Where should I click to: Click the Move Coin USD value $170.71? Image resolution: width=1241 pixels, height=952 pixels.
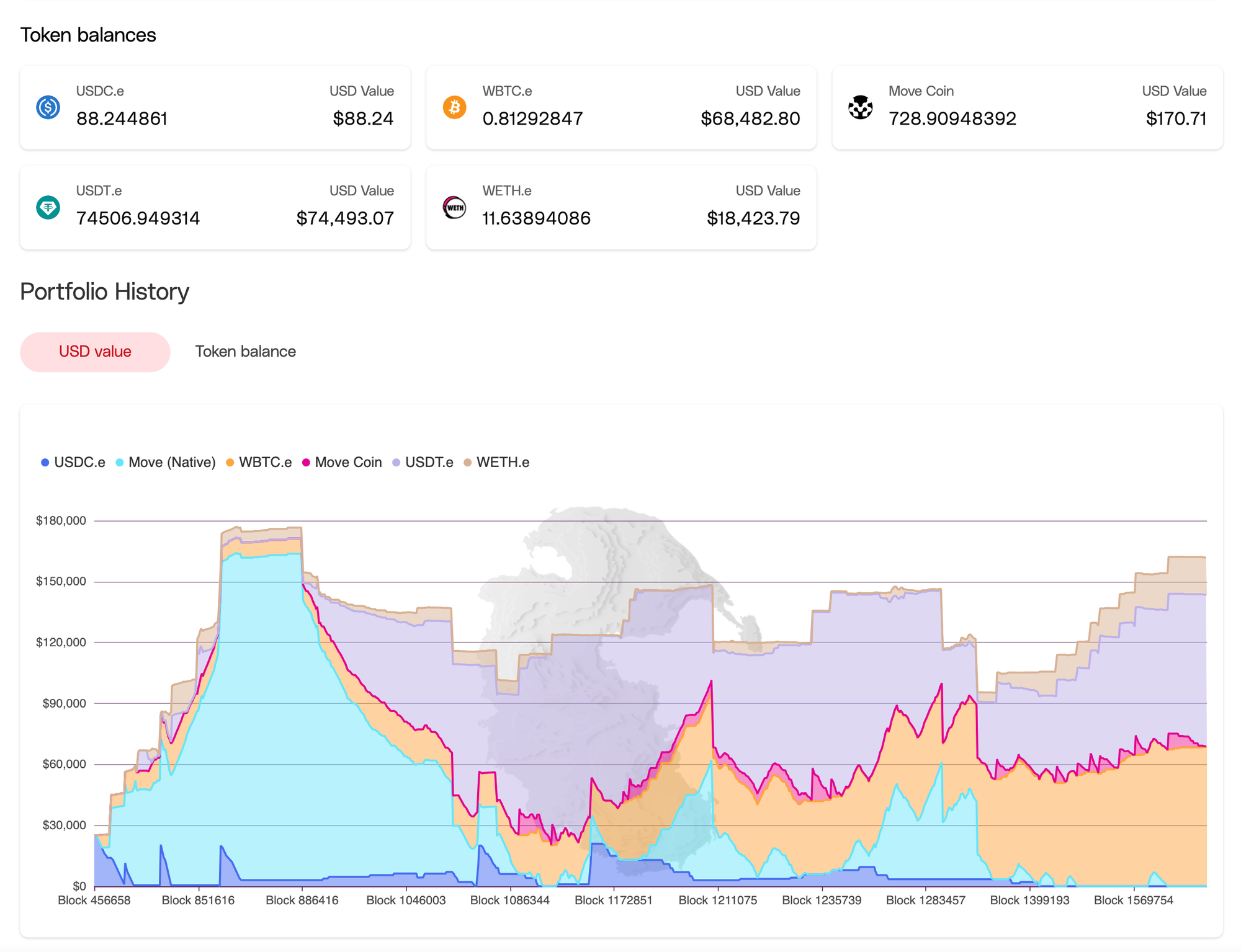1175,118
